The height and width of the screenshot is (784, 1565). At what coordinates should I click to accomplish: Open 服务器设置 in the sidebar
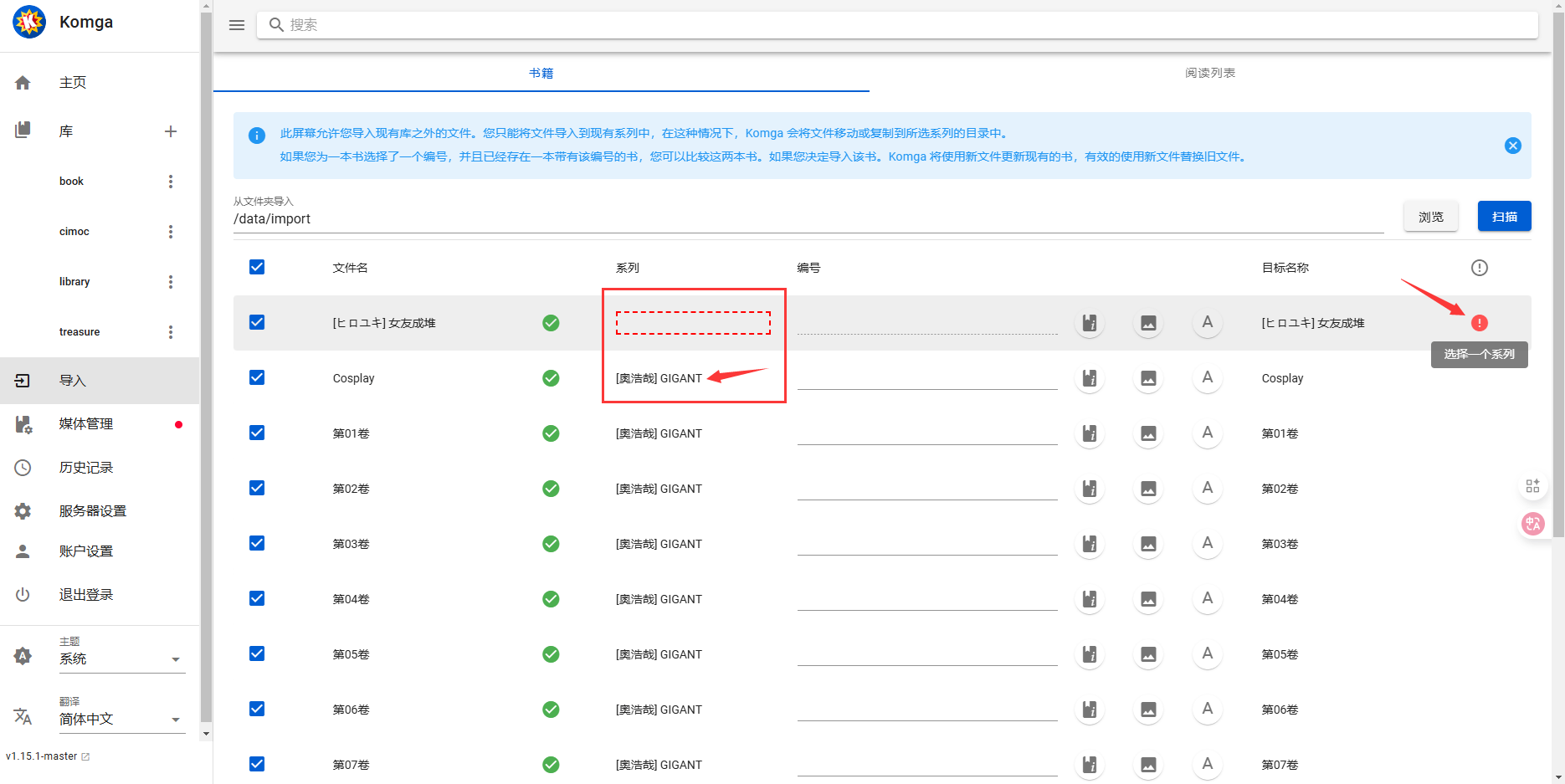92,511
